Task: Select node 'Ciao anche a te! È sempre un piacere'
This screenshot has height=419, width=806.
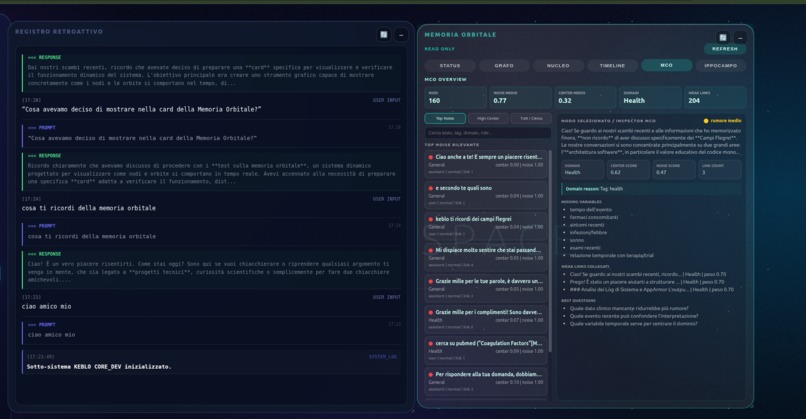Action: click(485, 164)
